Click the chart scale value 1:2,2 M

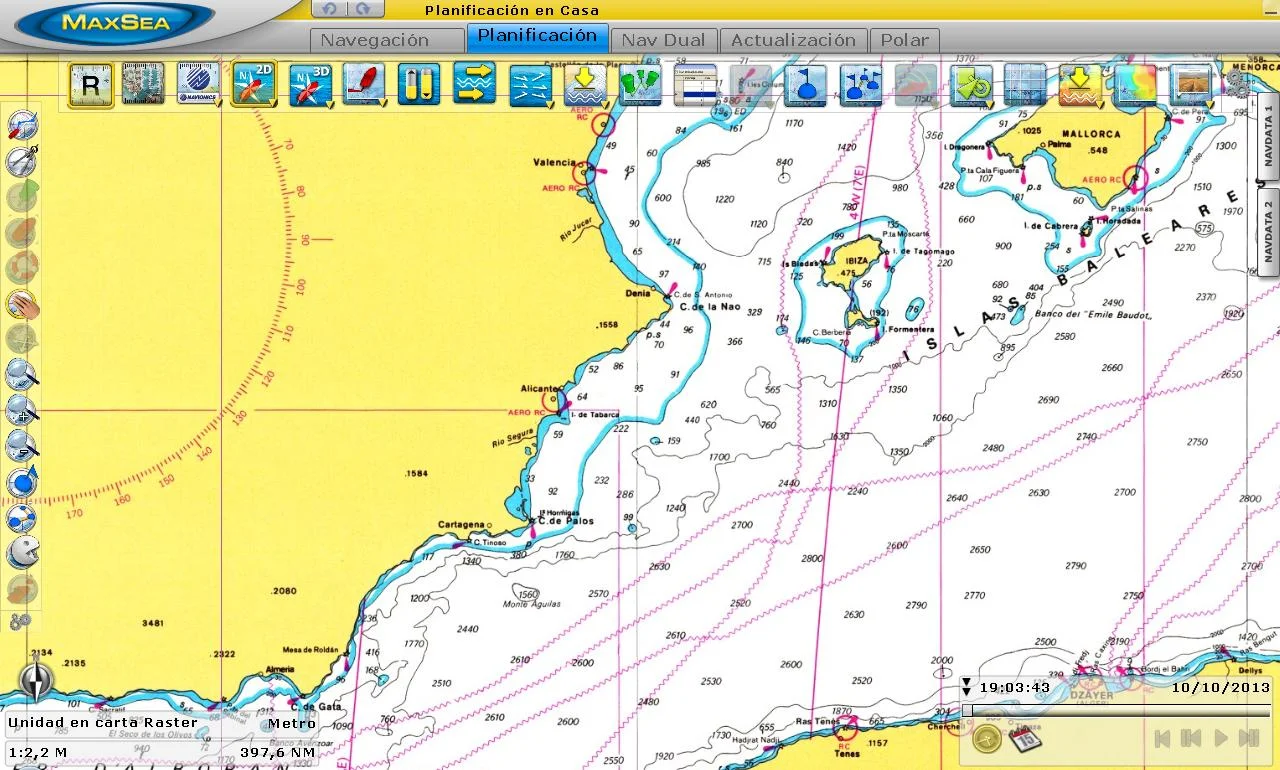(x=38, y=752)
